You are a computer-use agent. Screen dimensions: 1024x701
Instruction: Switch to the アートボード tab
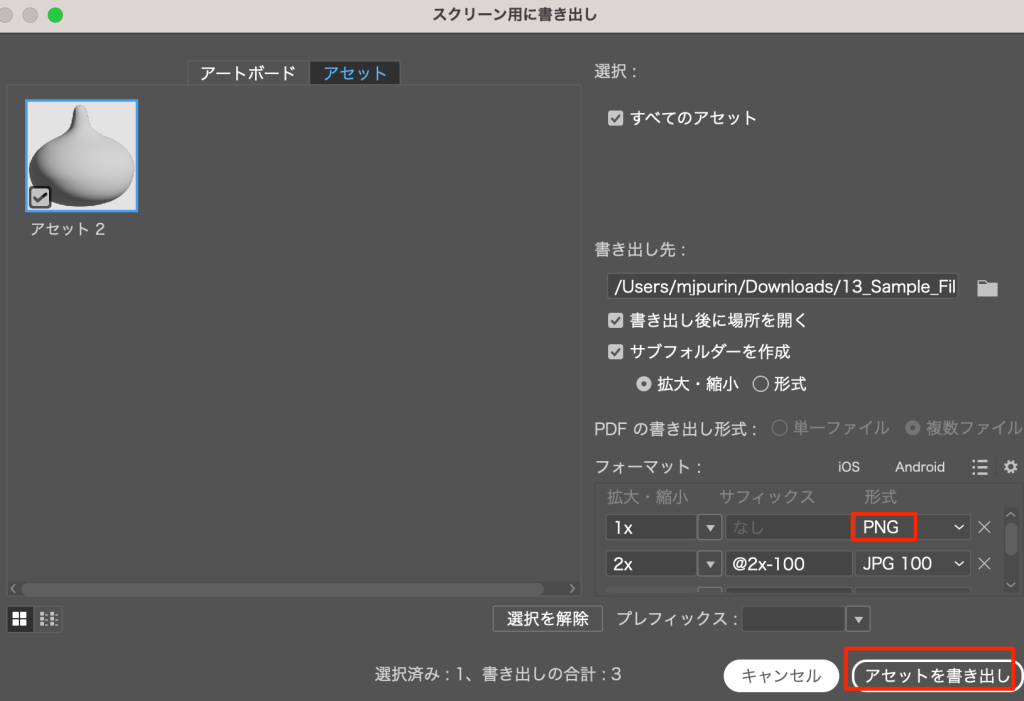pyautogui.click(x=248, y=73)
